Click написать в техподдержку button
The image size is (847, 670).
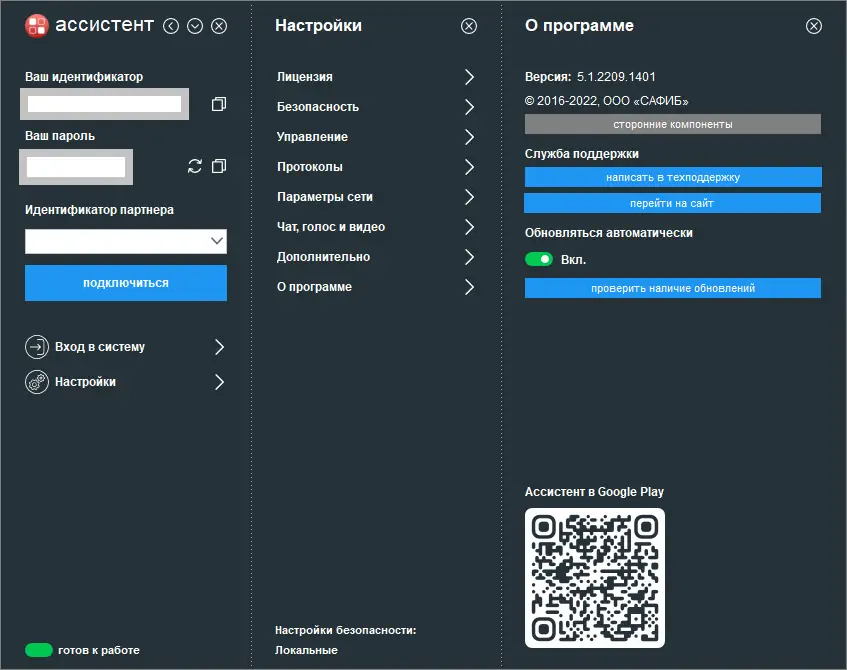click(x=672, y=177)
